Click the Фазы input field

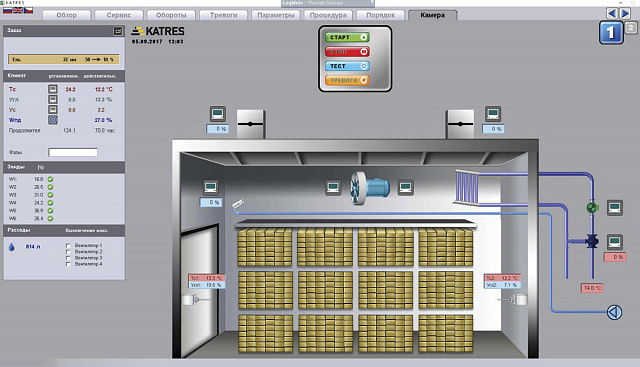73,152
